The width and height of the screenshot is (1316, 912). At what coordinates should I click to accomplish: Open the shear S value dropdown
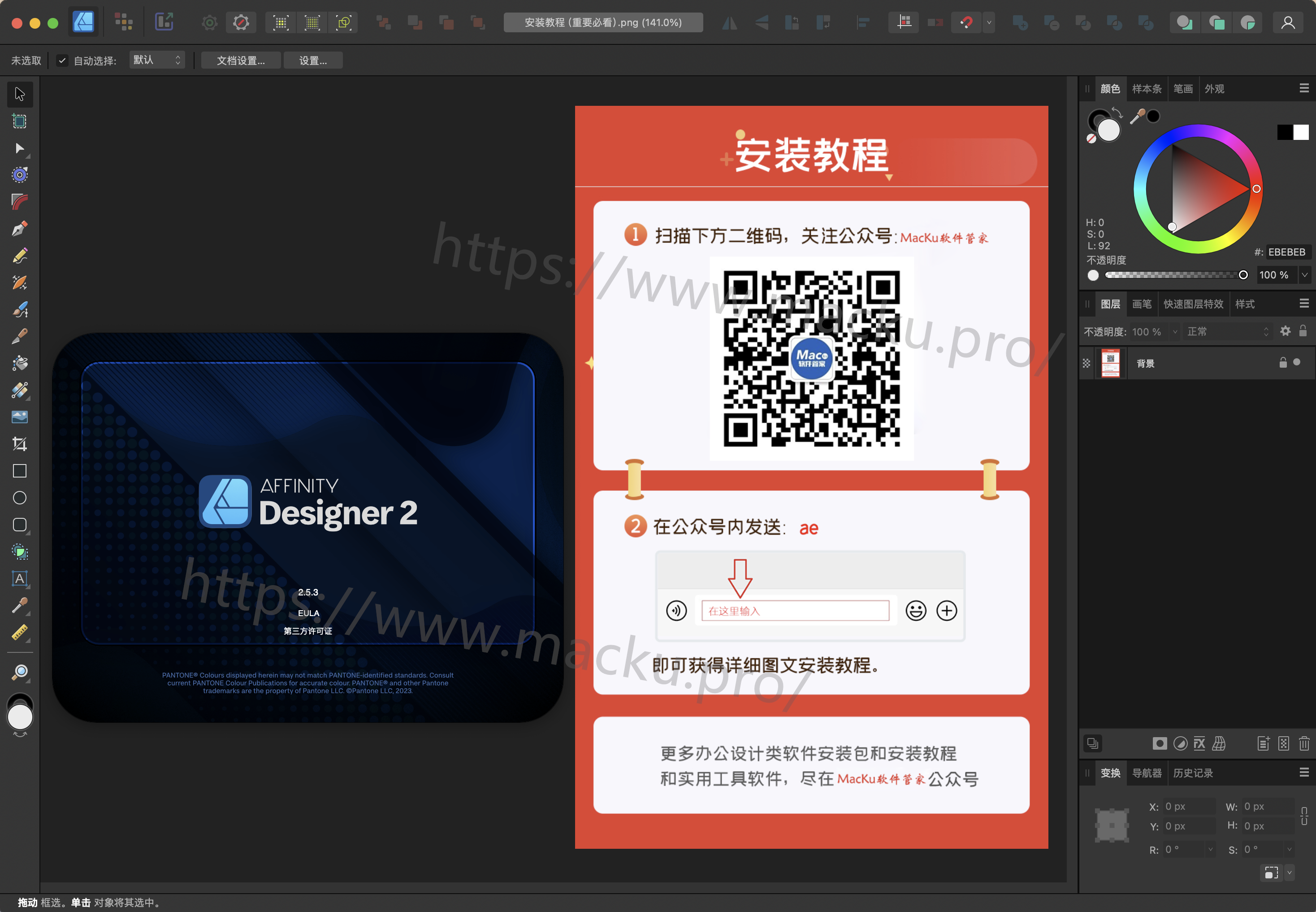(1289, 850)
